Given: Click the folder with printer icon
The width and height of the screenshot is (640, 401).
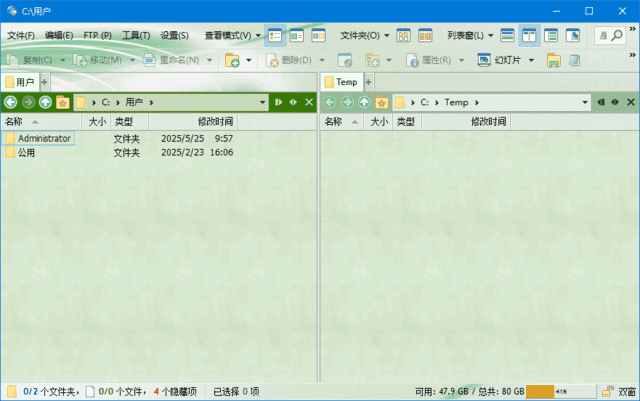Looking at the screenshot, I should point(553,60).
